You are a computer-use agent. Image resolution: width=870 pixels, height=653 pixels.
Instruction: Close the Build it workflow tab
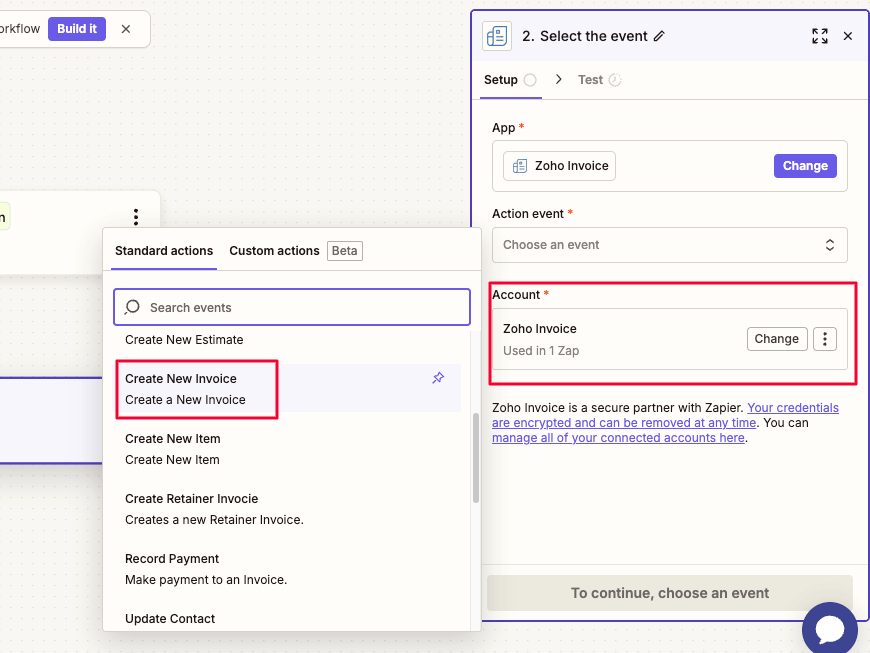click(x=126, y=29)
